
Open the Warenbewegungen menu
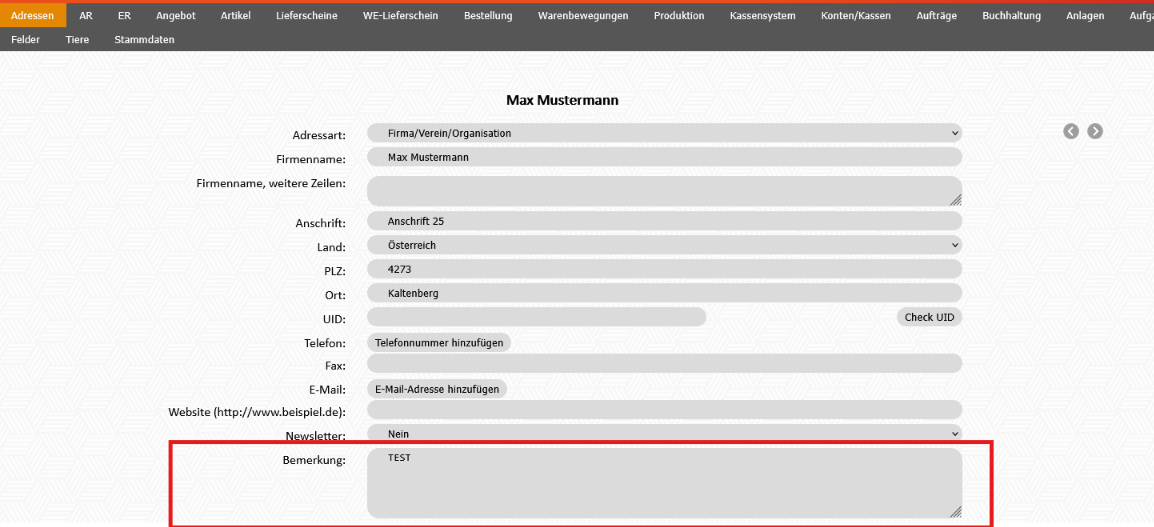(x=583, y=15)
